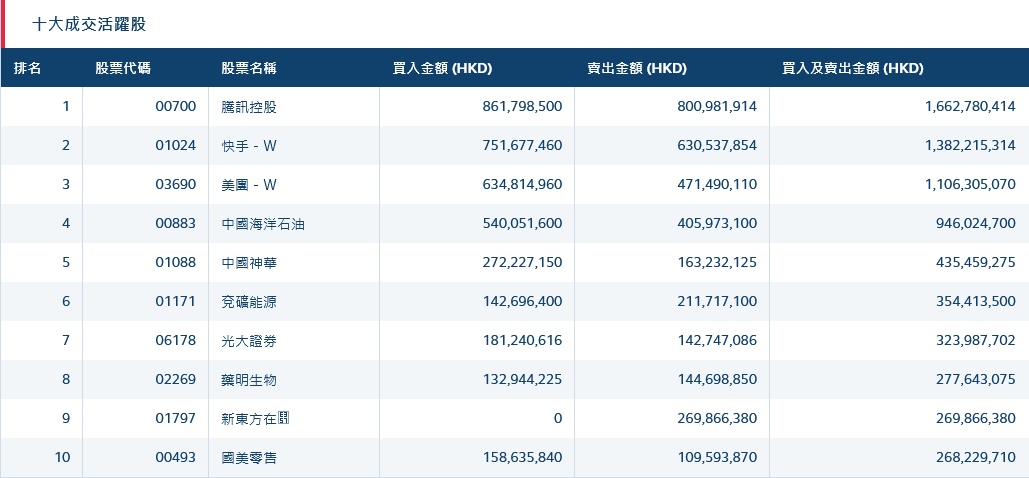The height and width of the screenshot is (478, 1029).
Task: Click the 排名 column header
Action: (x=28, y=69)
